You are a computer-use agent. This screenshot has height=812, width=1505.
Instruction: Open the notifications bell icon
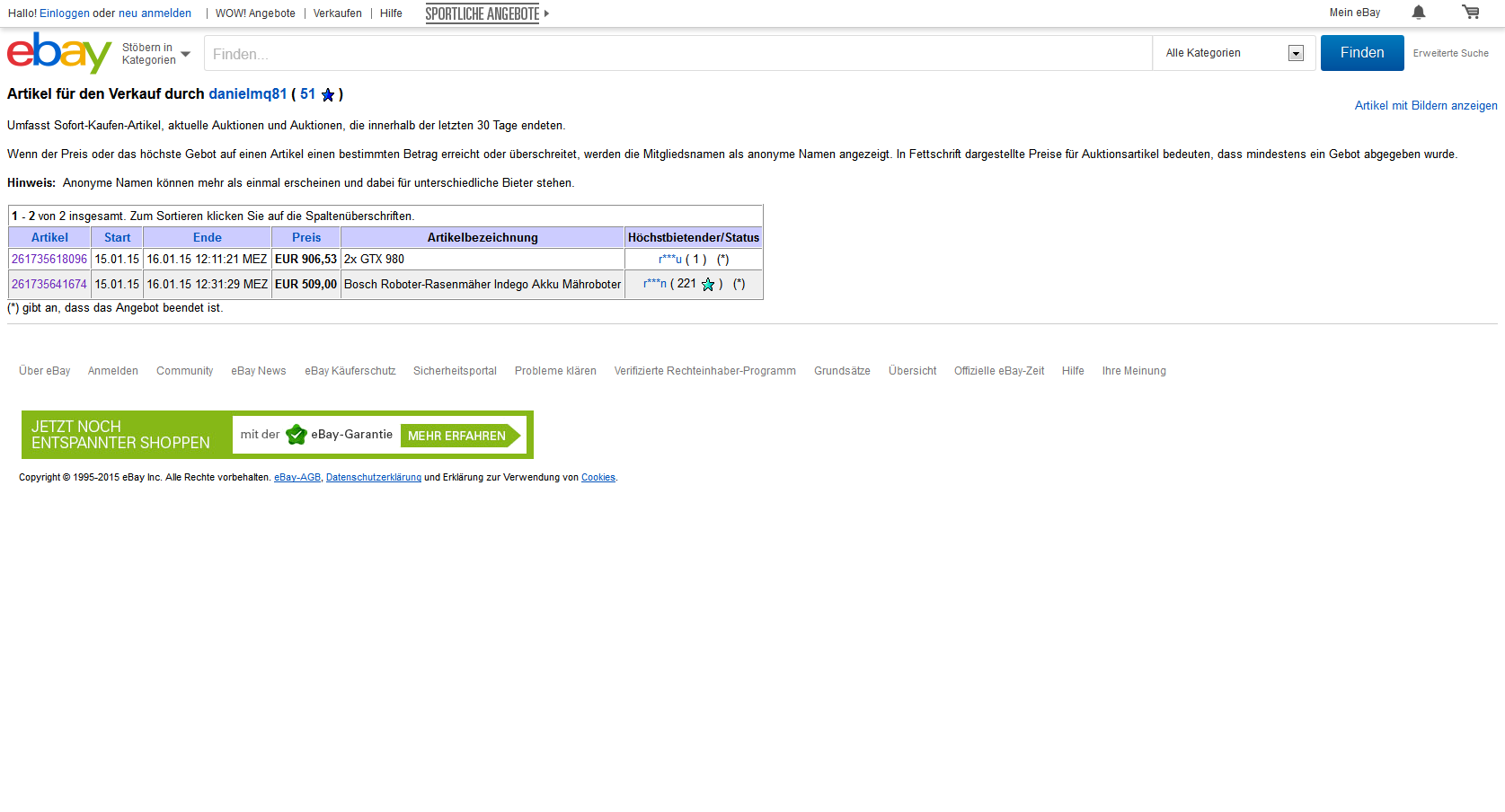coord(1419,13)
